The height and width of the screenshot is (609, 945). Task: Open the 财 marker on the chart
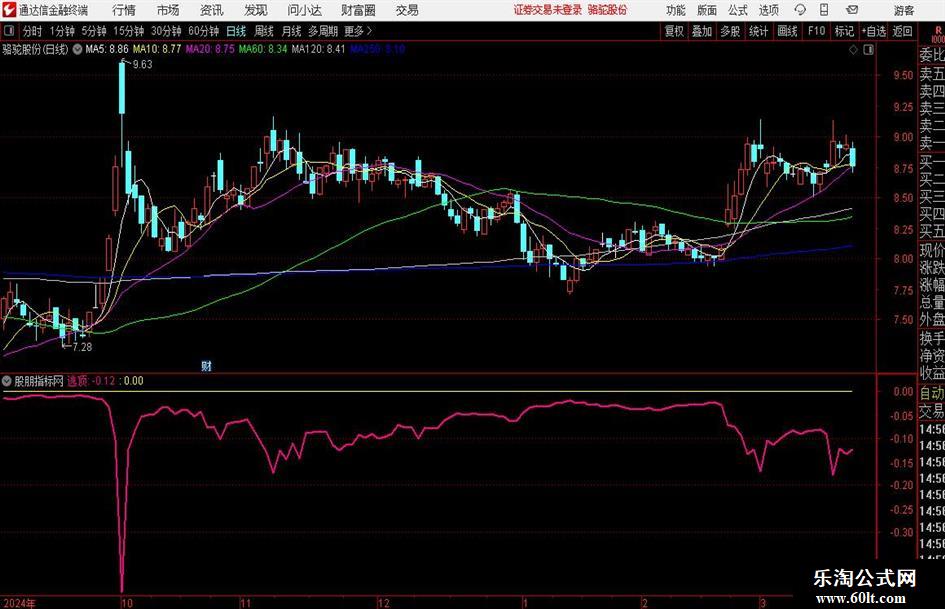(206, 365)
